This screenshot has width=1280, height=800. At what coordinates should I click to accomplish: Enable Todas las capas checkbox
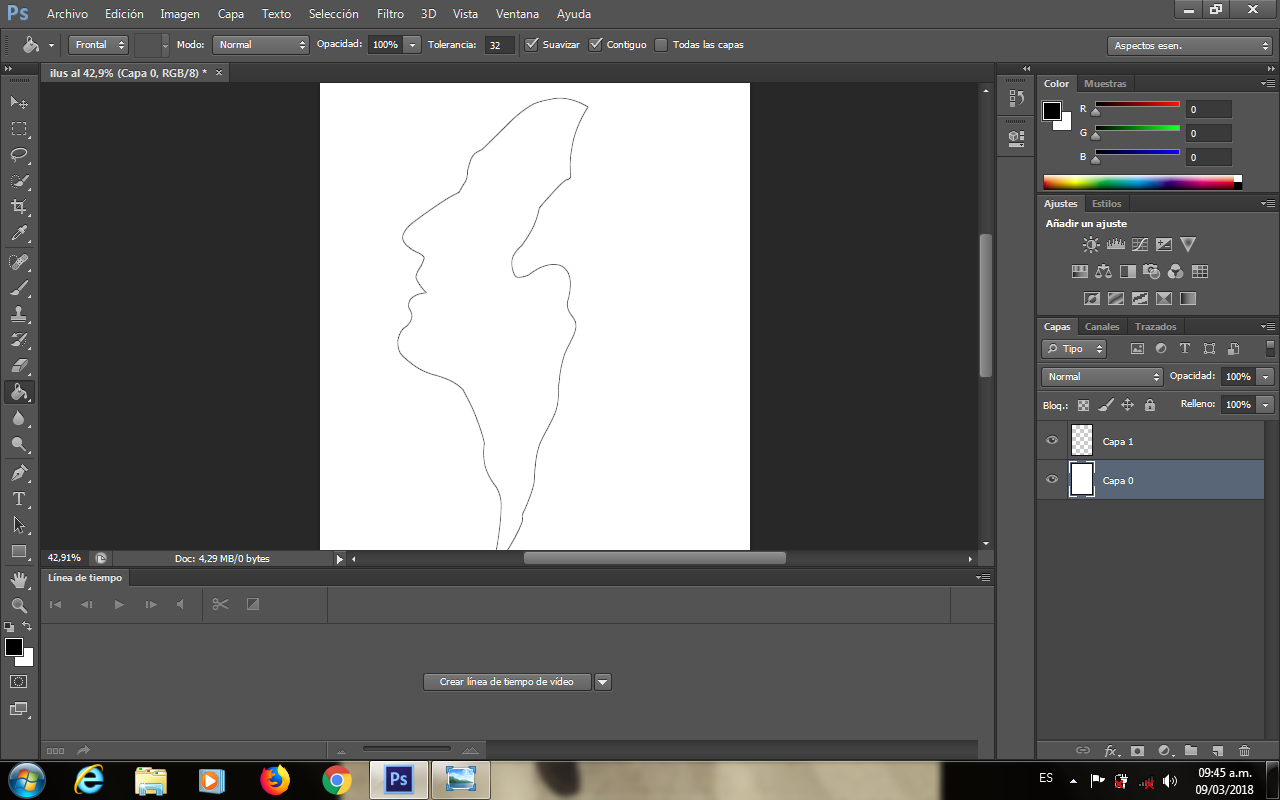661,45
